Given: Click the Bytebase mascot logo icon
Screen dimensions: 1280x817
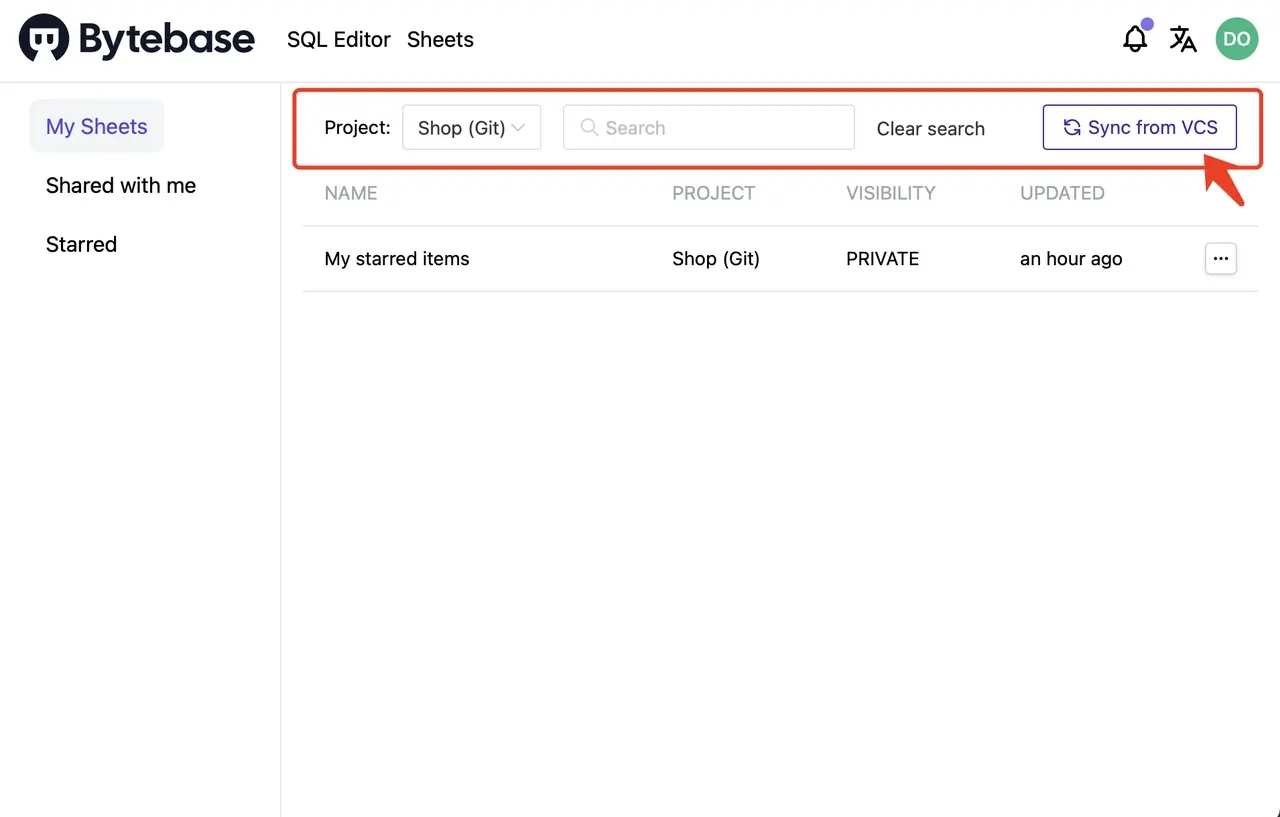Looking at the screenshot, I should point(44,38).
